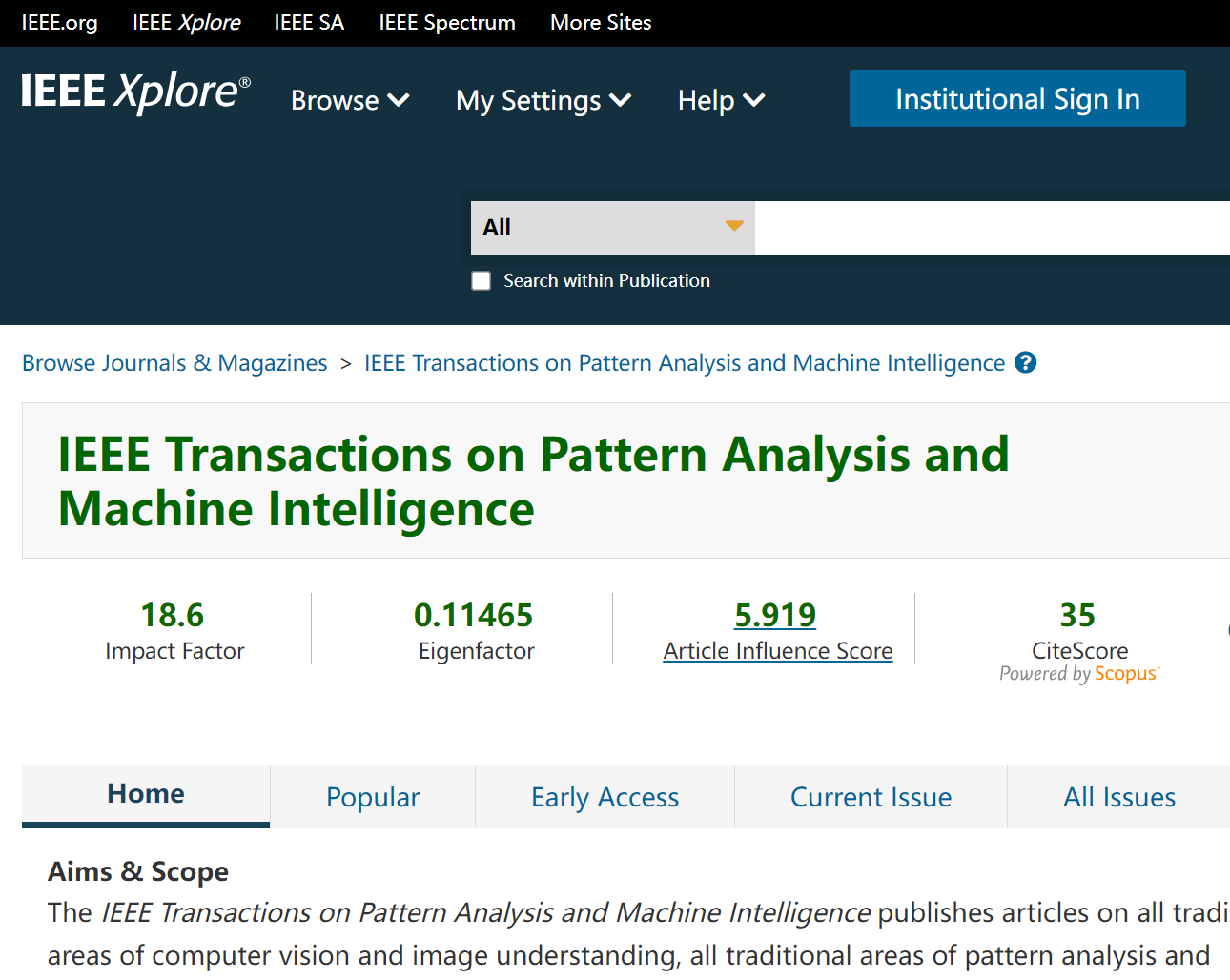This screenshot has height=980, width=1230.
Task: Expand the My Settings menu
Action: tap(543, 100)
